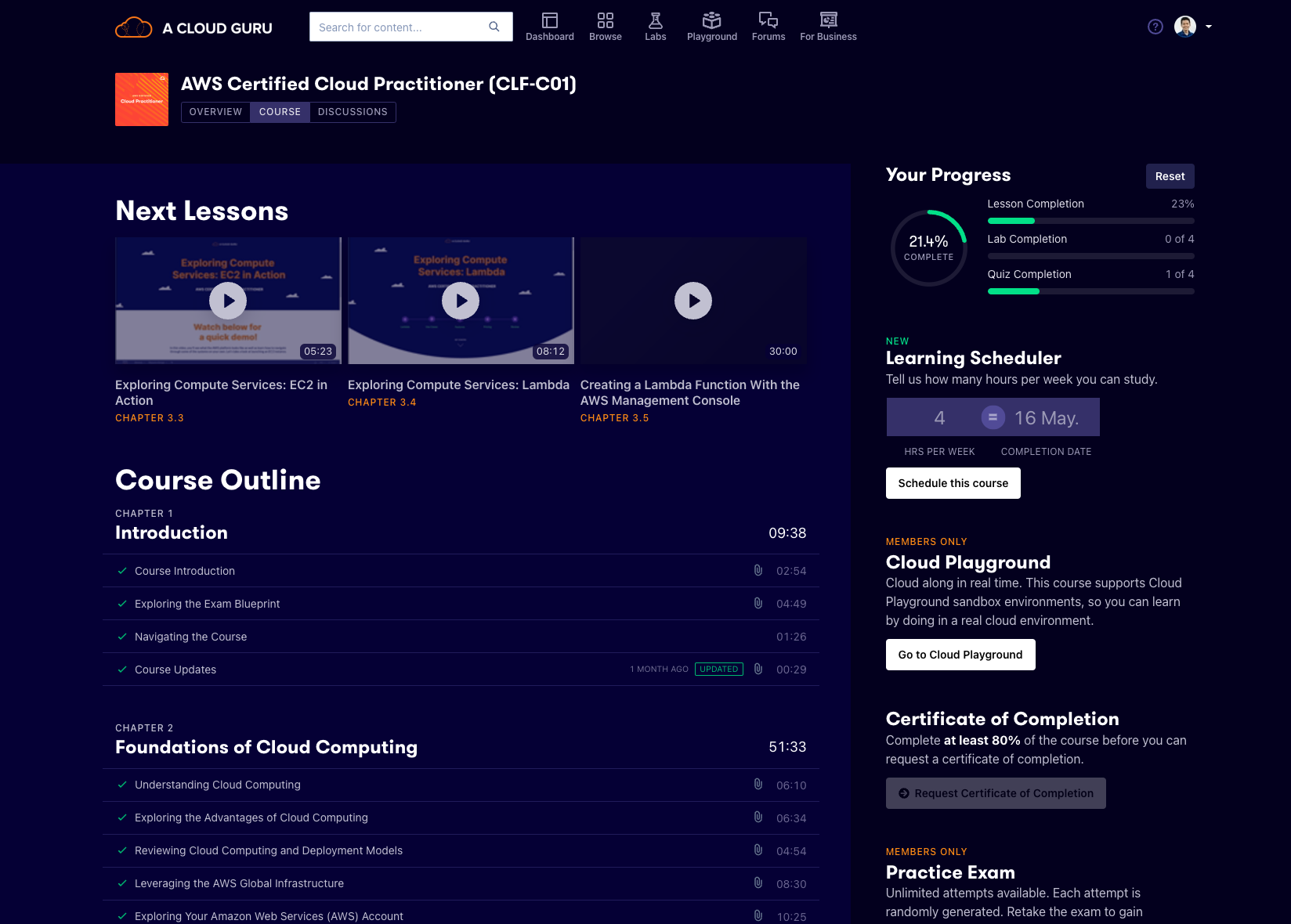Click the Quiz Completion progress bar

(1090, 291)
